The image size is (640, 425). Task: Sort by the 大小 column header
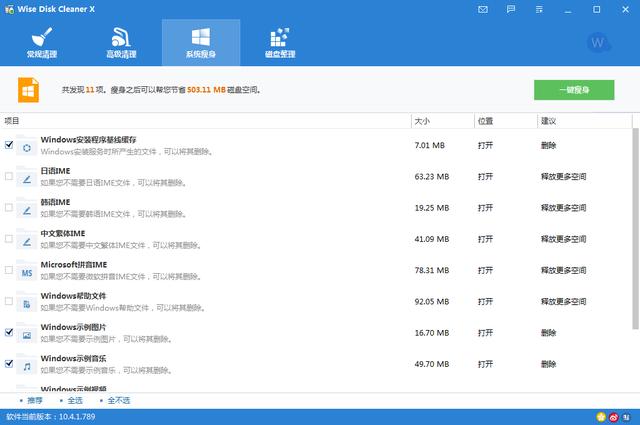(x=443, y=121)
